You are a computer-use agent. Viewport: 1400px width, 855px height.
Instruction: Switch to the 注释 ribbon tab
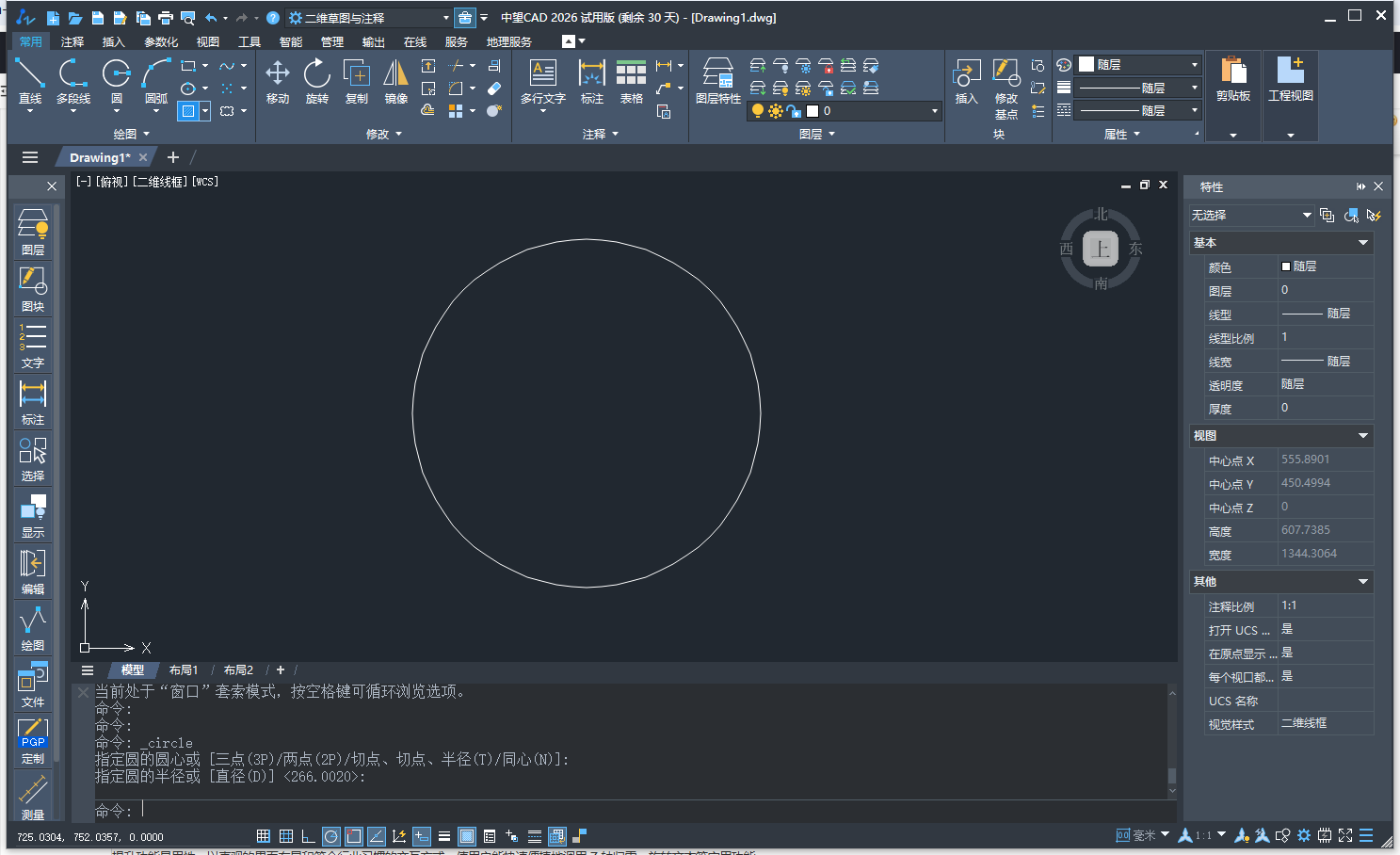coord(72,42)
